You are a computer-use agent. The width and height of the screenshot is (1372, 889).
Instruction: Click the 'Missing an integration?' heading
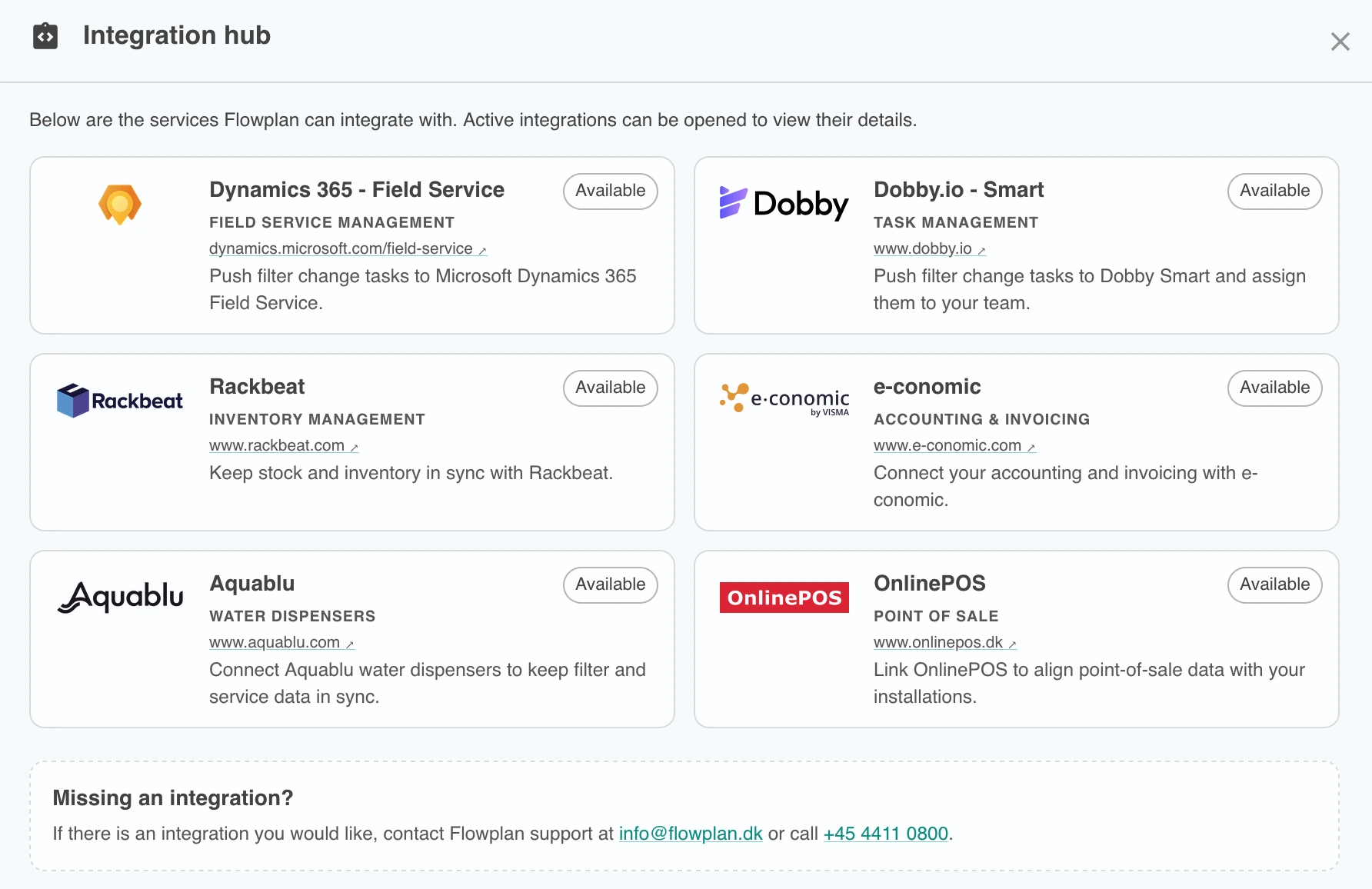[x=173, y=798]
